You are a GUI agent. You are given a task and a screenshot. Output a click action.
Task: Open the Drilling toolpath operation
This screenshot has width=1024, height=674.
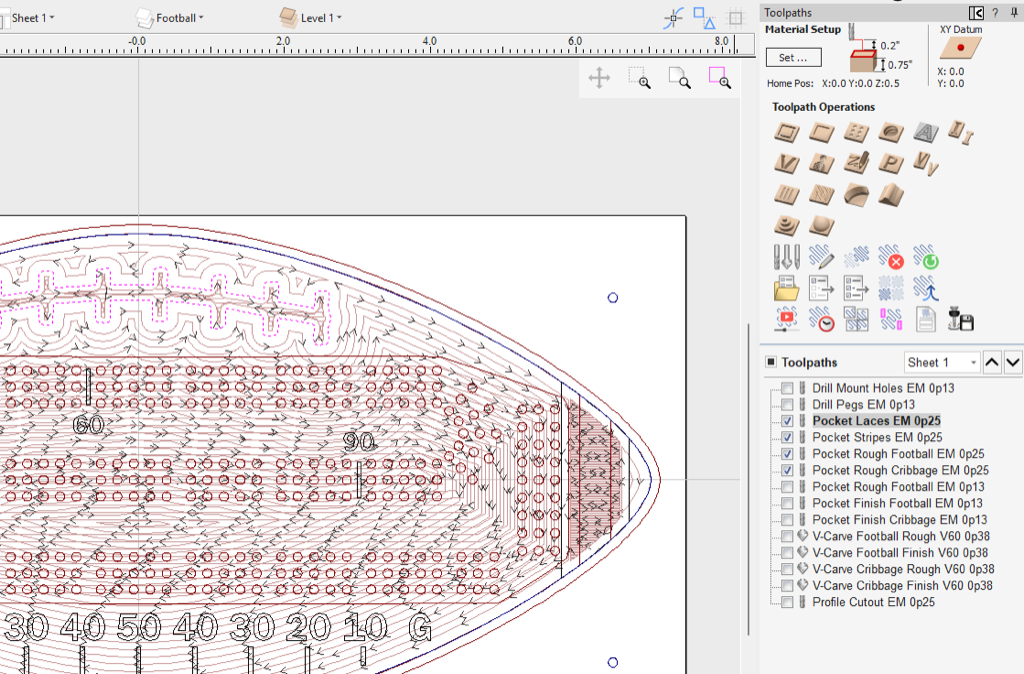[x=856, y=133]
